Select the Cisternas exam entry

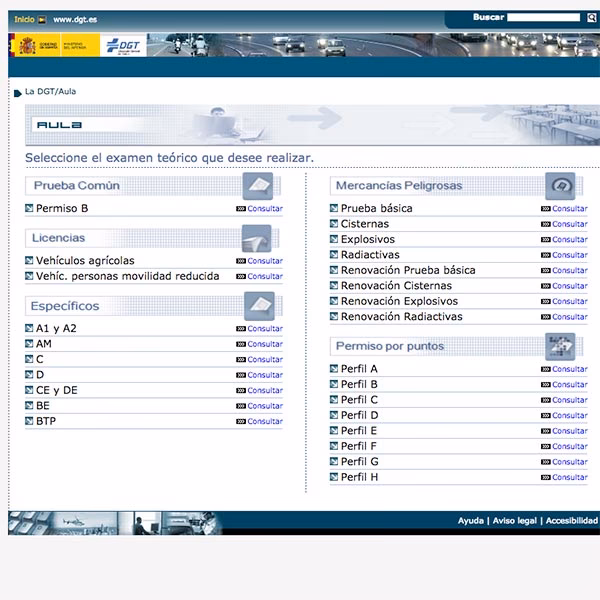364,224
